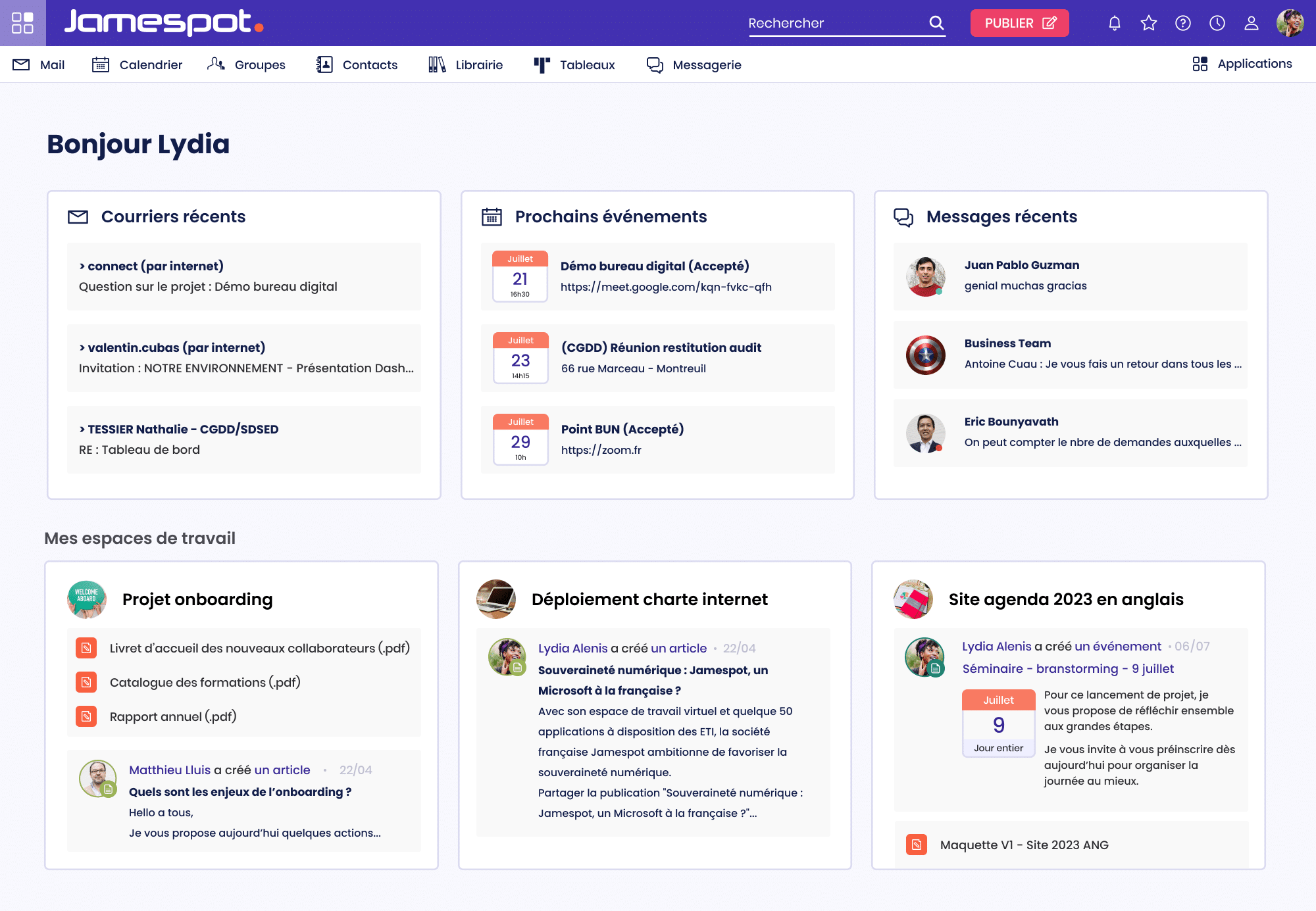The width and height of the screenshot is (1316, 911).
Task: Click the meet.google.com meeting link
Action: tap(666, 287)
